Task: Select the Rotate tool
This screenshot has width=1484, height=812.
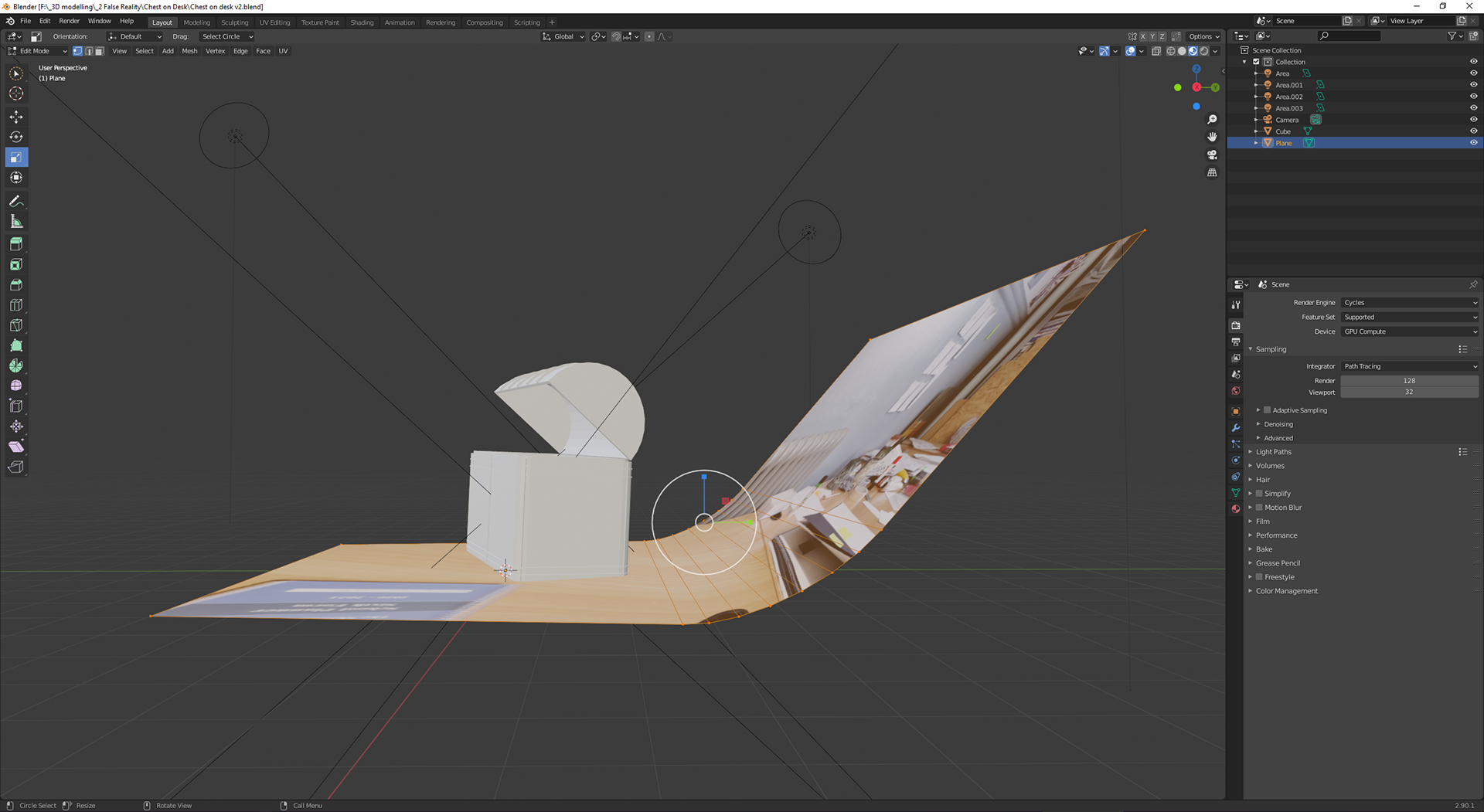Action: tap(16, 137)
